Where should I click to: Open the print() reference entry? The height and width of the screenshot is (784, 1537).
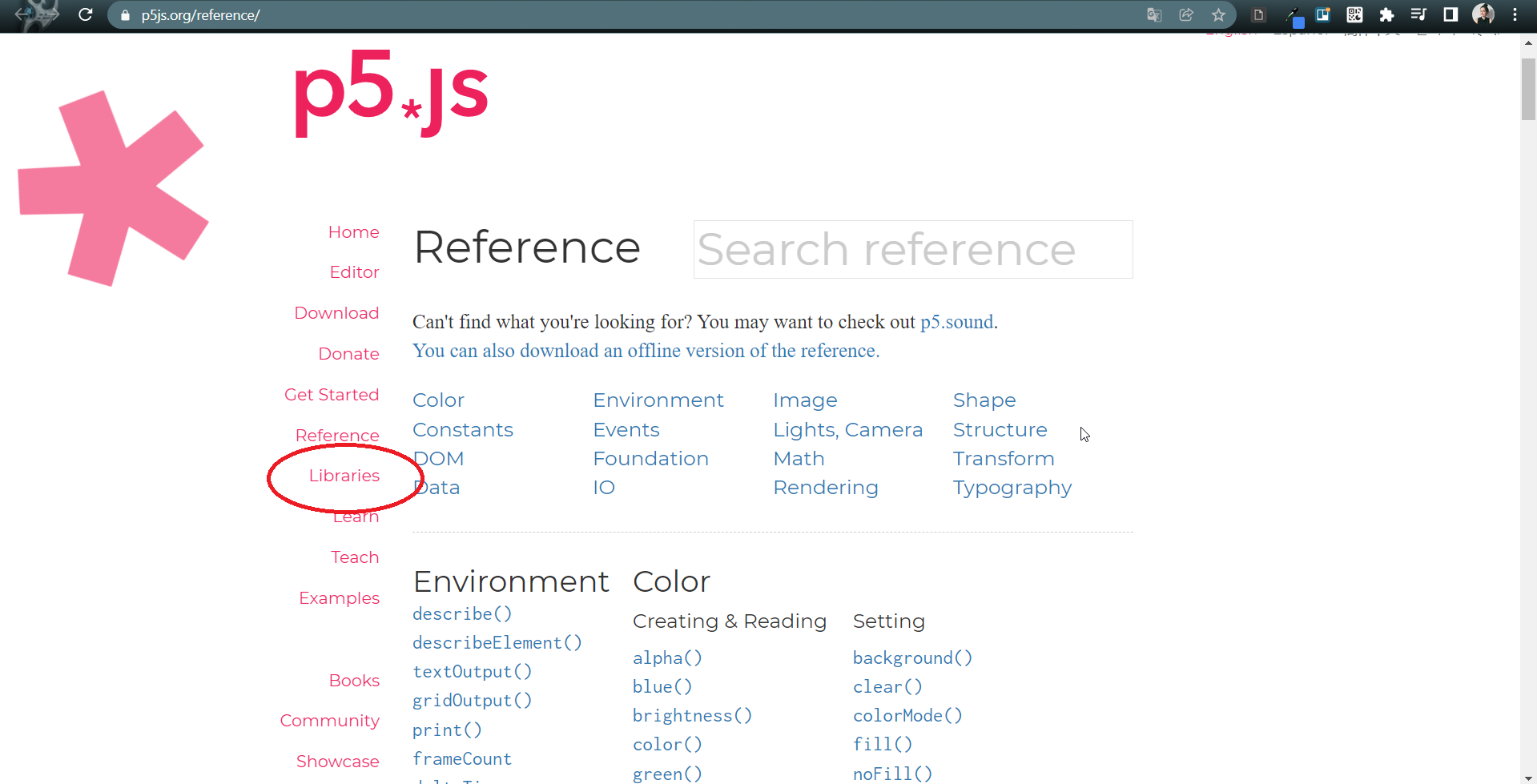pos(447,730)
